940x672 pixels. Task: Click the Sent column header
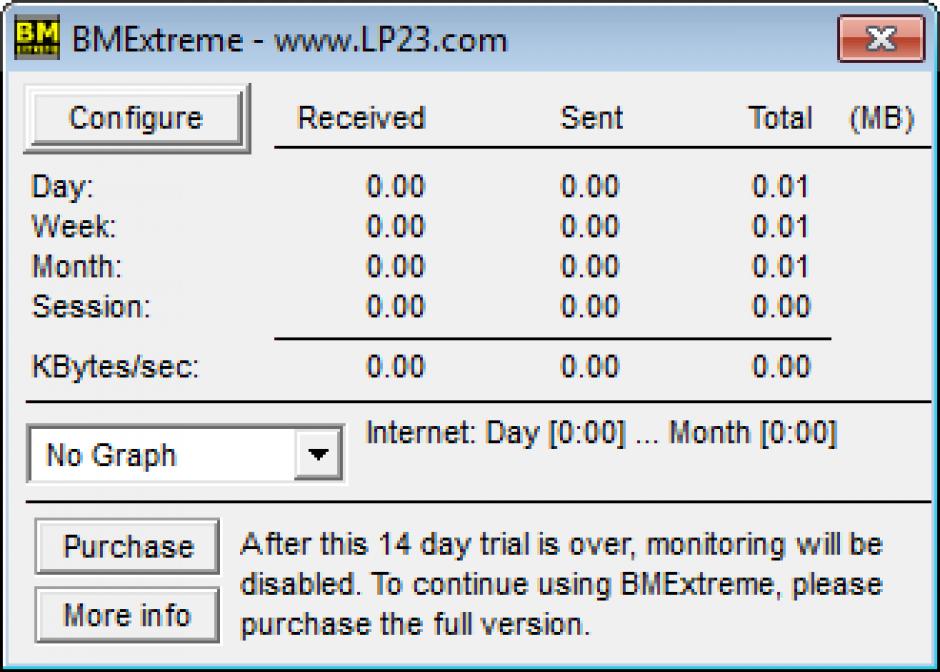(x=591, y=118)
